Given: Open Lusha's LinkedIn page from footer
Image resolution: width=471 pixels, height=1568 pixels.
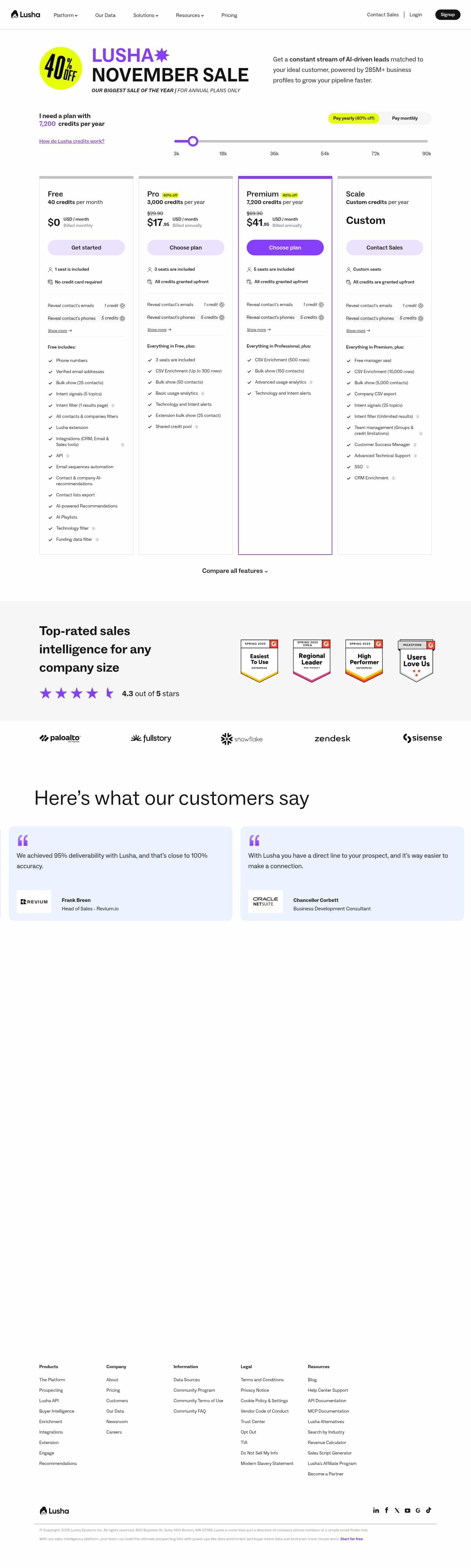Looking at the screenshot, I should [x=376, y=1510].
